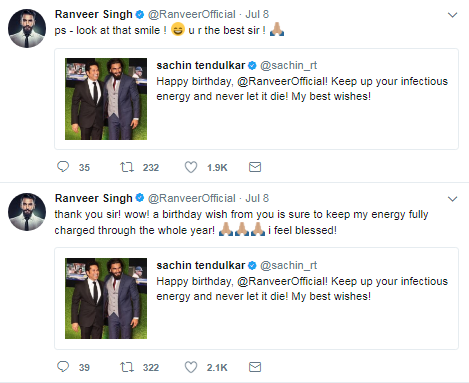This screenshot has width=469, height=383.
Task: Open the Jul 8 timestamp of second tweet
Action: [257, 198]
